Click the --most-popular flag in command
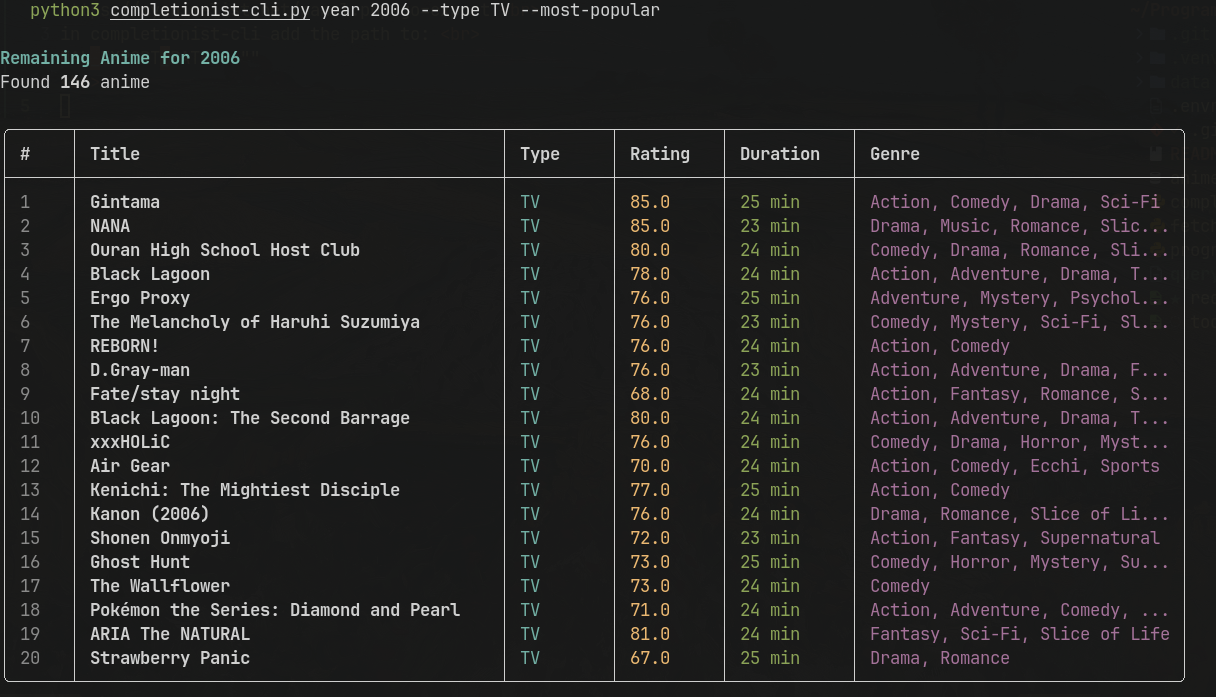1216x697 pixels. 590,11
